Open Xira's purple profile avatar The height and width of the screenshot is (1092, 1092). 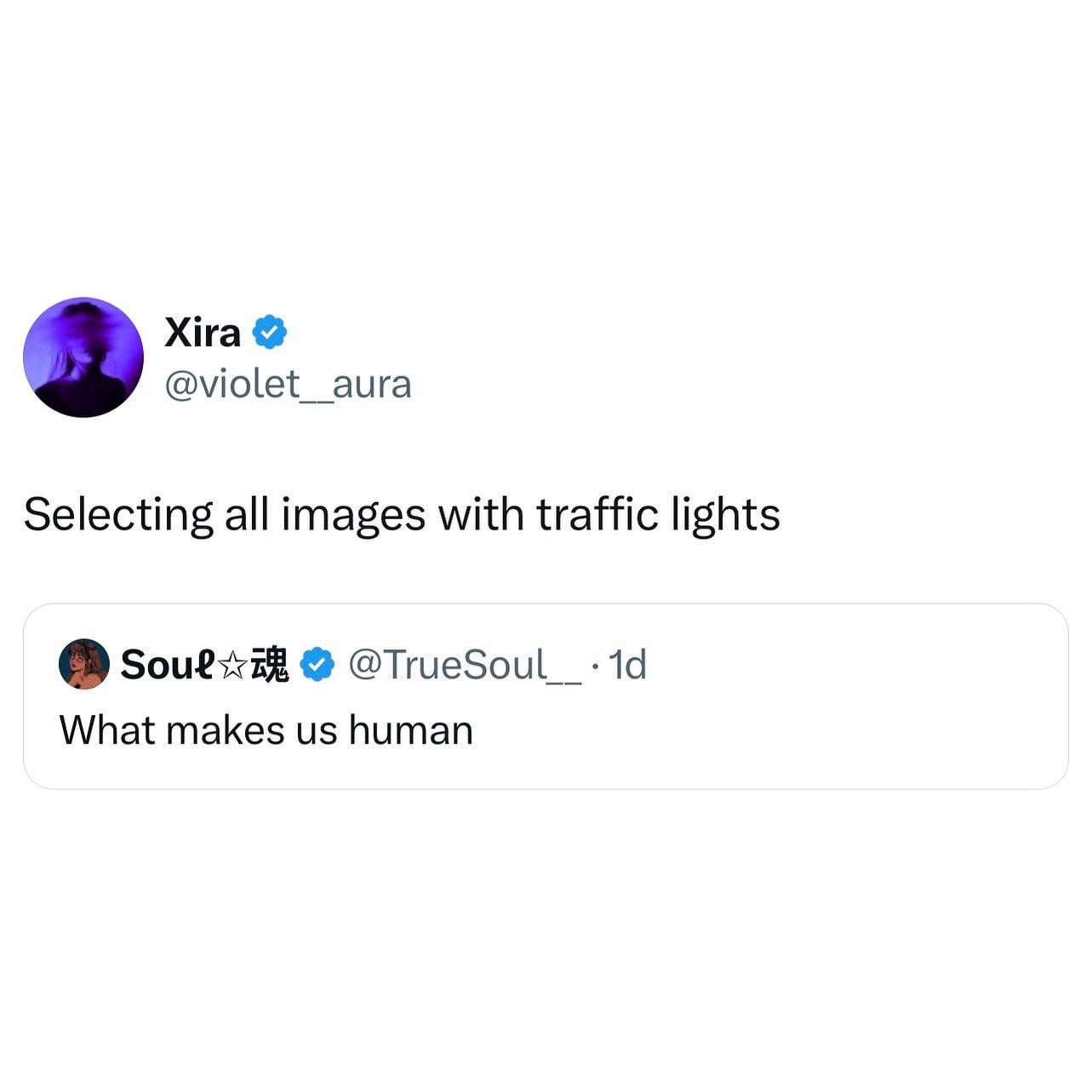click(x=83, y=357)
